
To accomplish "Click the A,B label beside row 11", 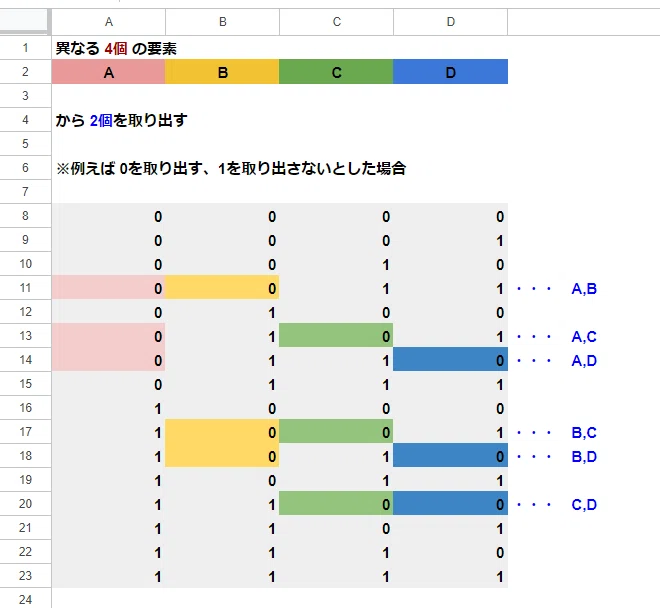I will pos(584,289).
